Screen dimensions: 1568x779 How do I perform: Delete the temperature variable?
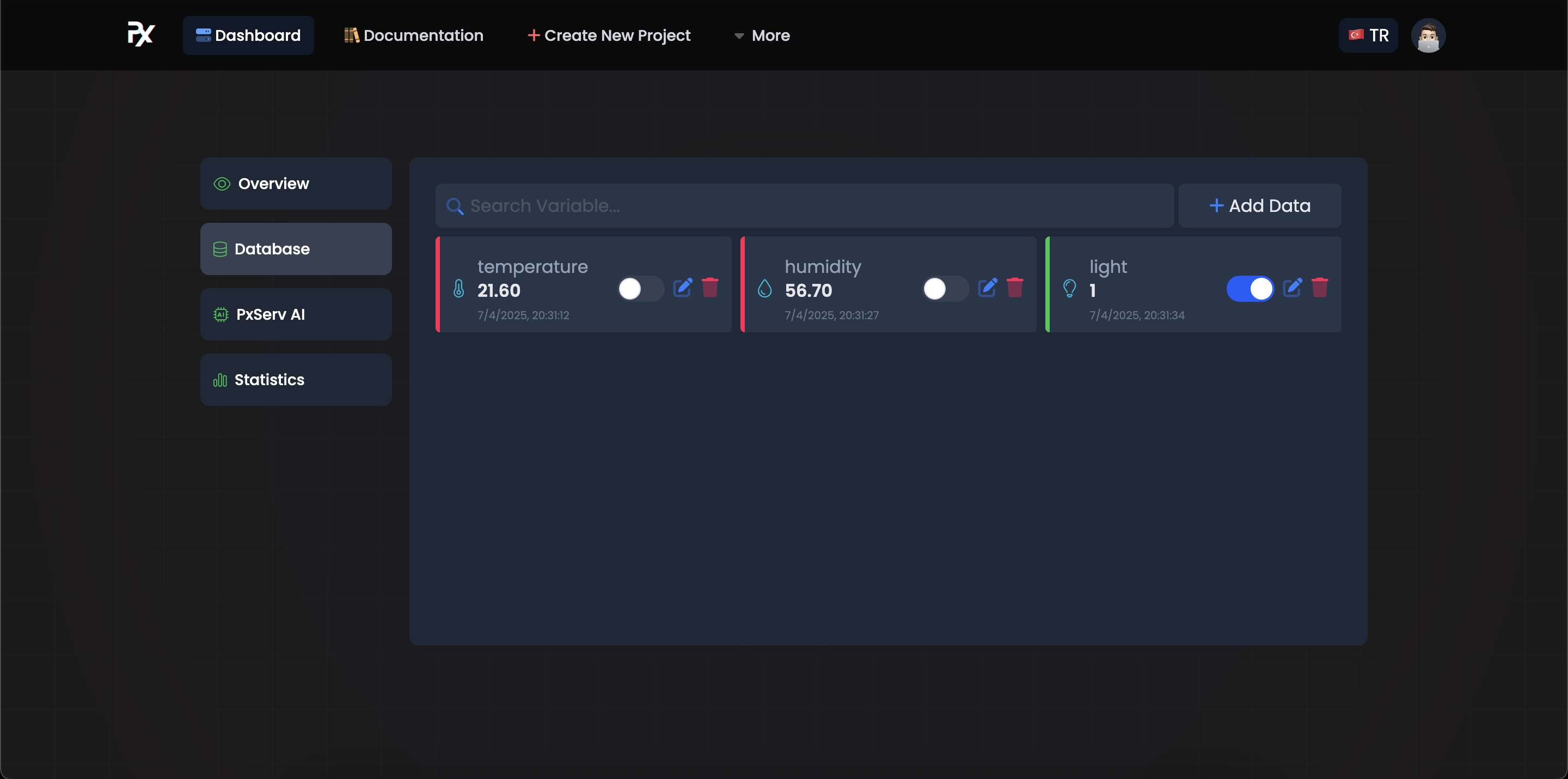[710, 287]
